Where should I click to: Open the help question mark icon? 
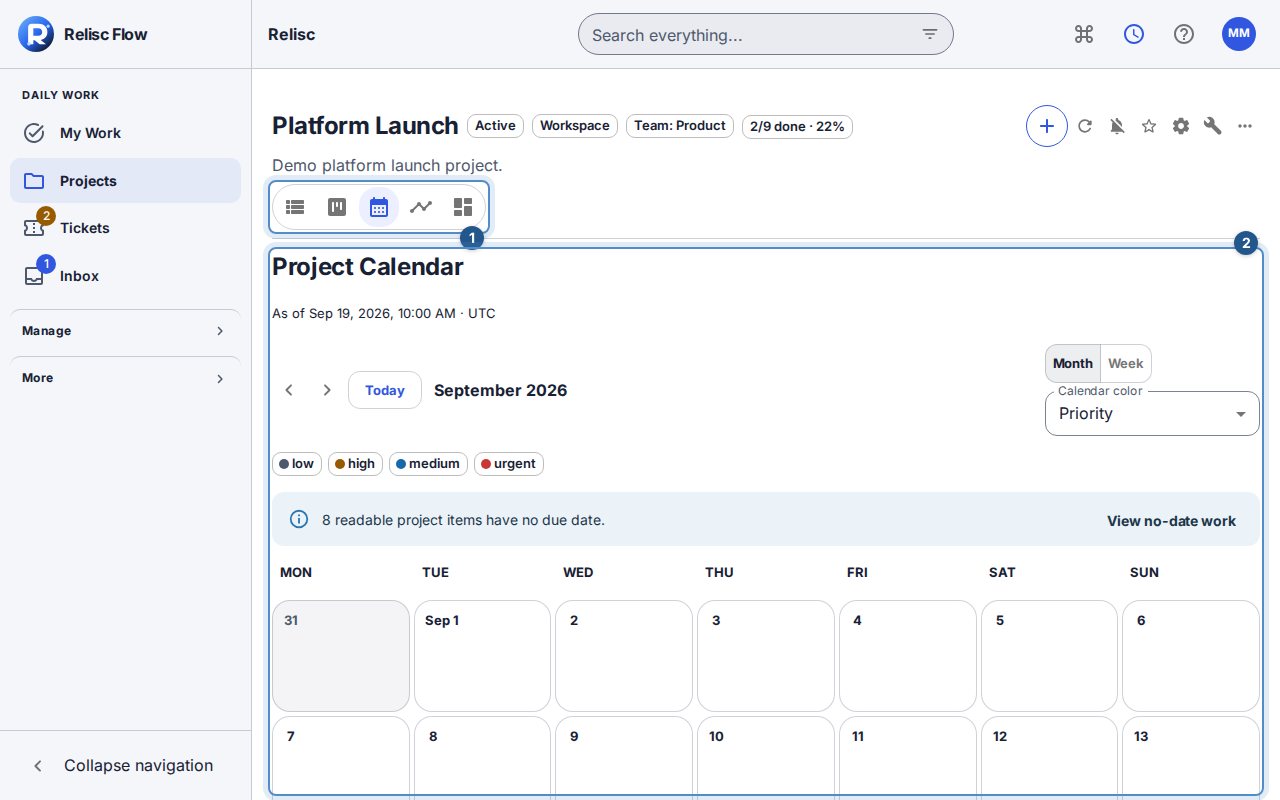click(x=1184, y=34)
